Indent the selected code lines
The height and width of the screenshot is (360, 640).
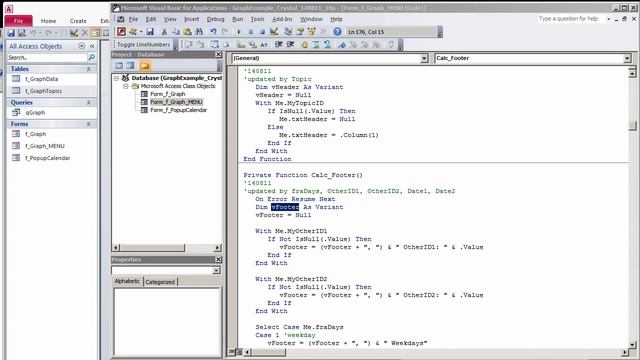point(279,44)
